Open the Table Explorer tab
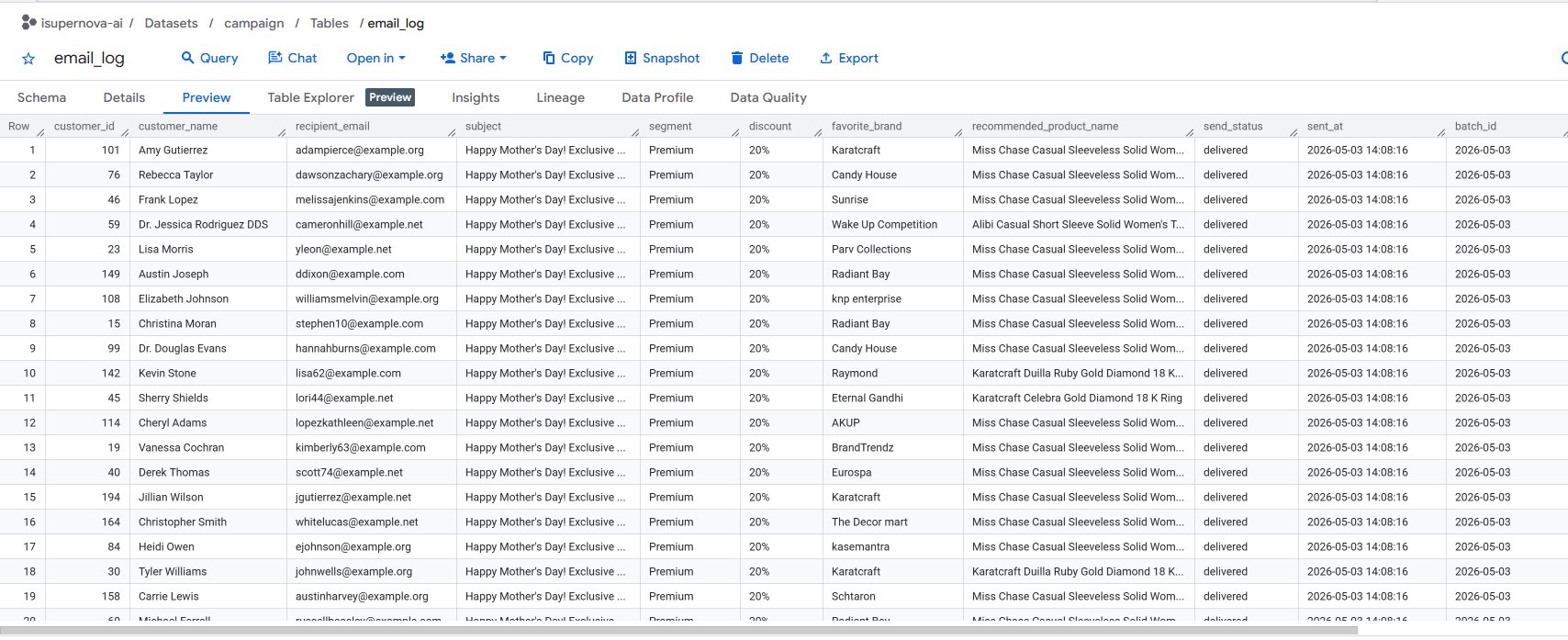 (310, 97)
